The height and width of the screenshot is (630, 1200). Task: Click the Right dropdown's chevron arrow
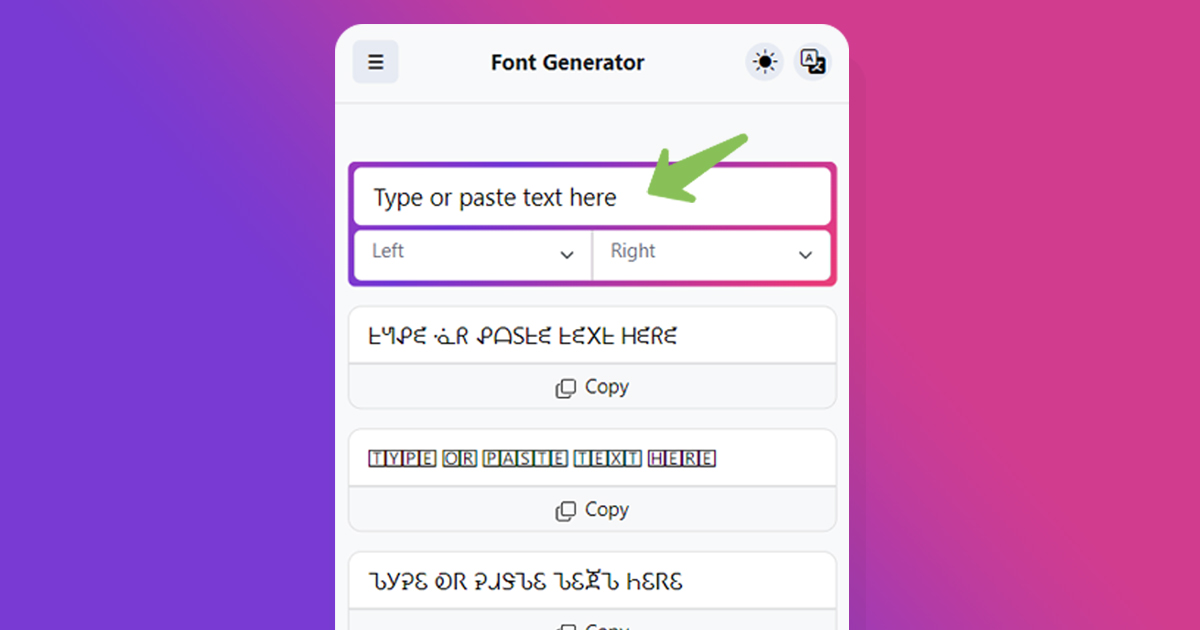coord(806,256)
